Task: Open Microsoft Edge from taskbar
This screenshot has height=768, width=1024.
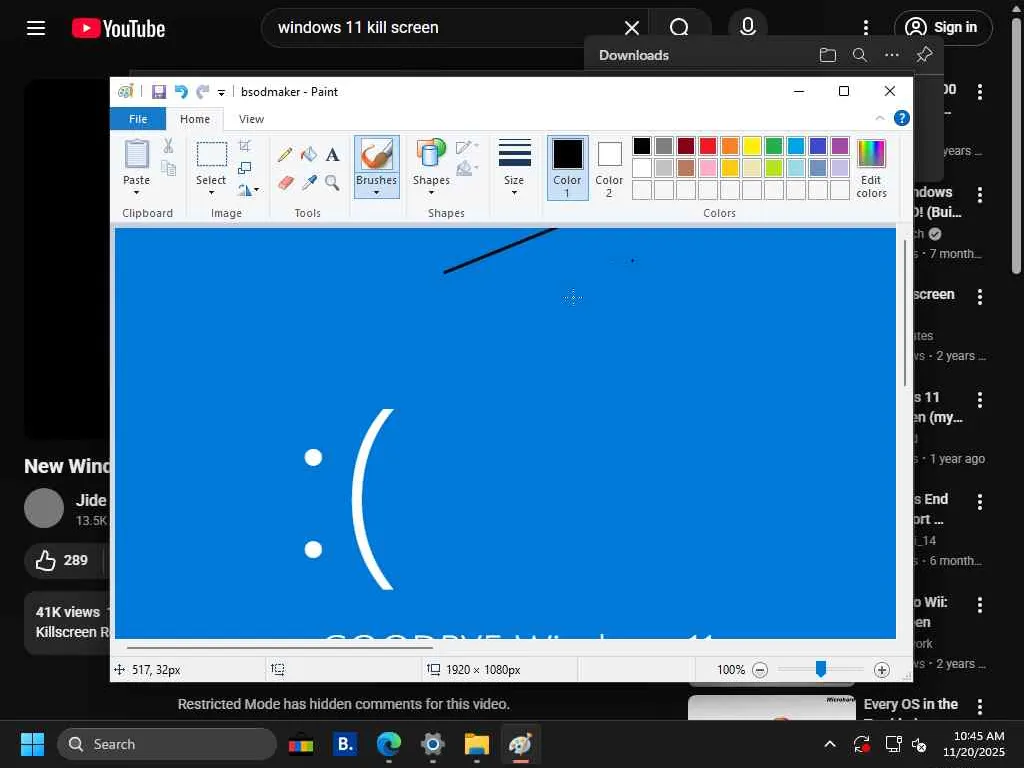Action: tap(389, 744)
